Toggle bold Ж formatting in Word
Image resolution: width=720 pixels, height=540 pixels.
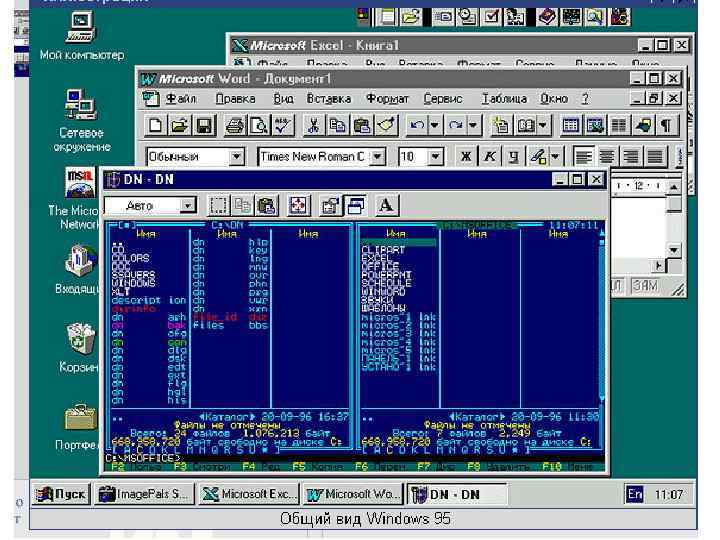point(466,157)
